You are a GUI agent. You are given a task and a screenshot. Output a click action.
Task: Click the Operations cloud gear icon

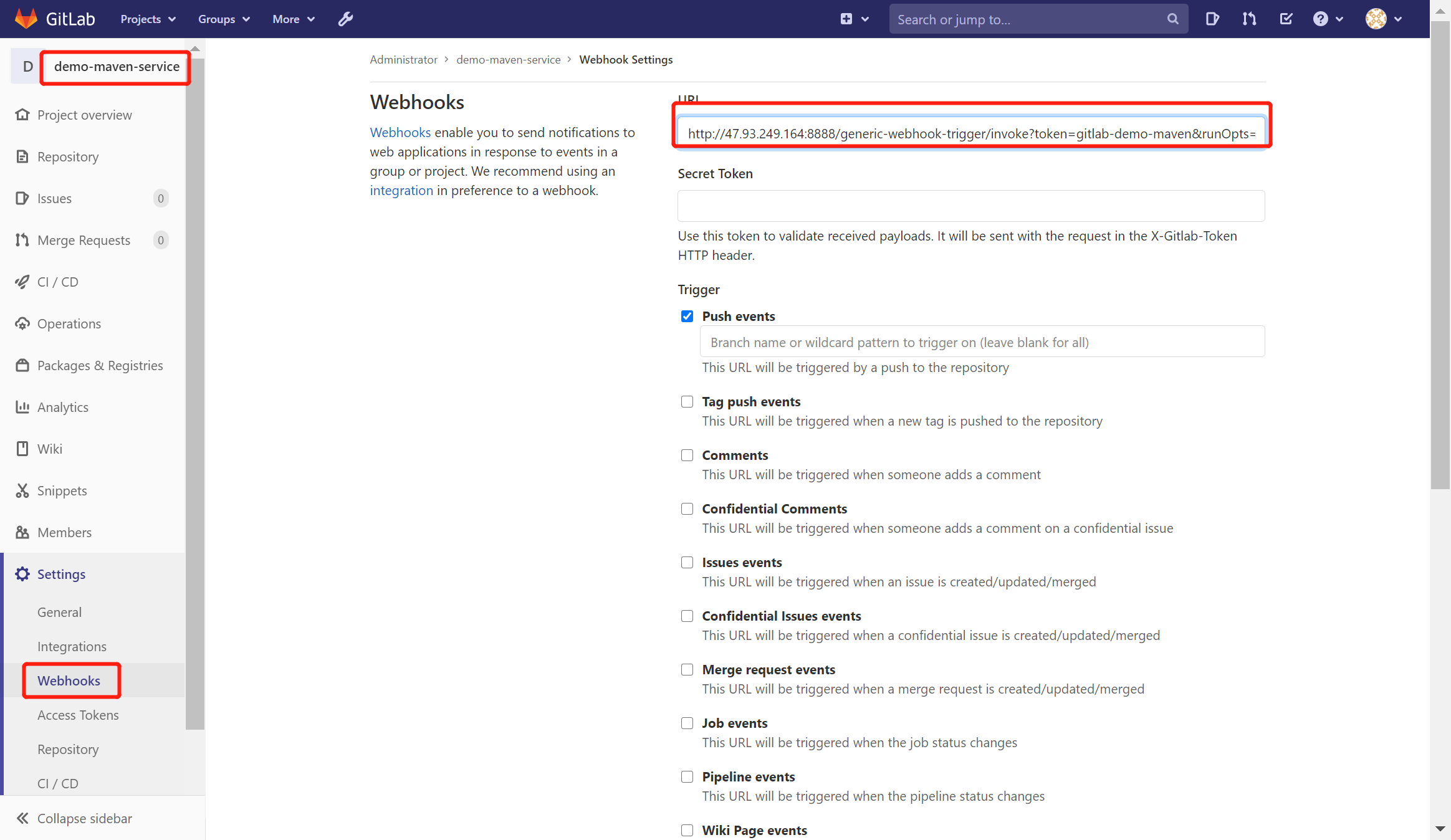click(x=22, y=323)
